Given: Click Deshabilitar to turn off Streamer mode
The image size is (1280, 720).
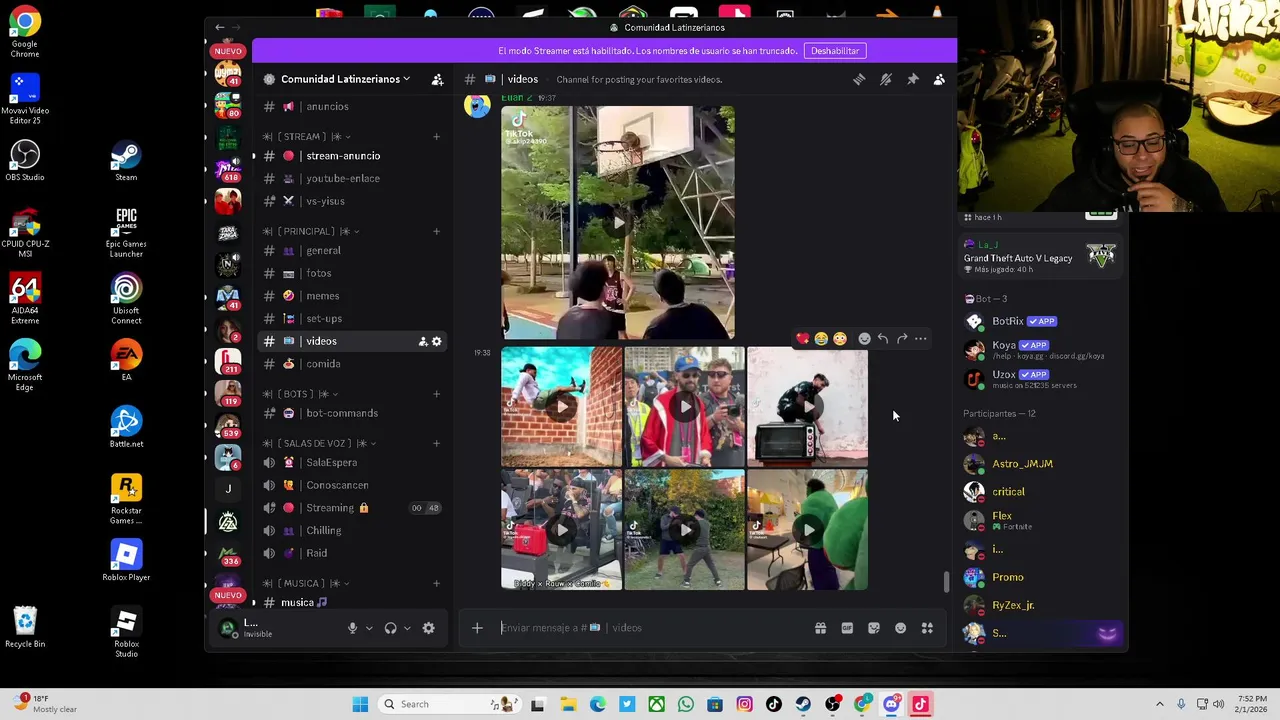Looking at the screenshot, I should (835, 51).
